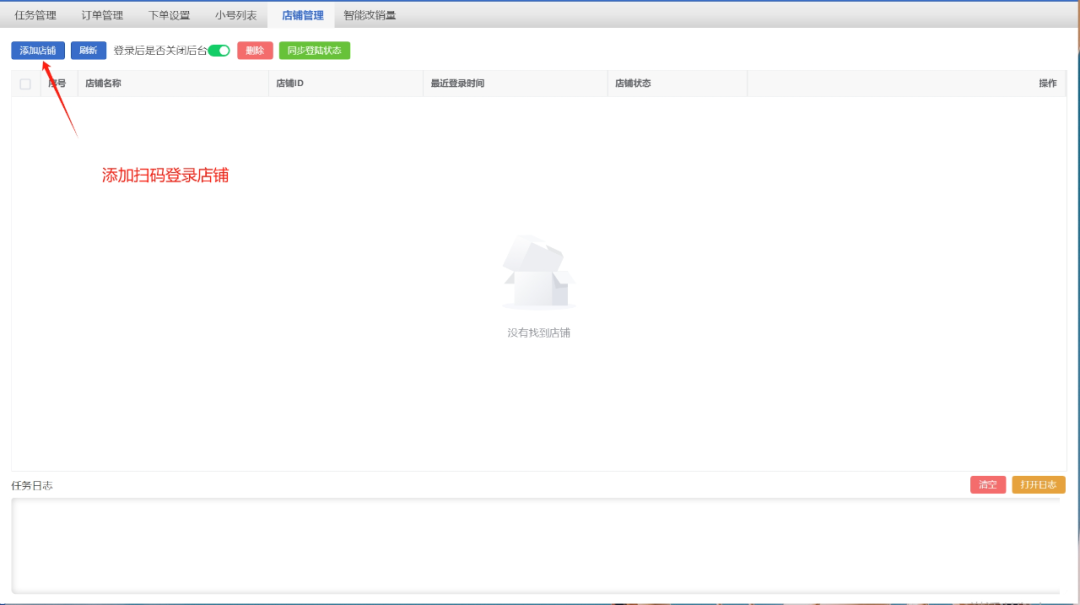Click the 添加店铺 button
The width and height of the screenshot is (1080, 605).
pos(38,50)
